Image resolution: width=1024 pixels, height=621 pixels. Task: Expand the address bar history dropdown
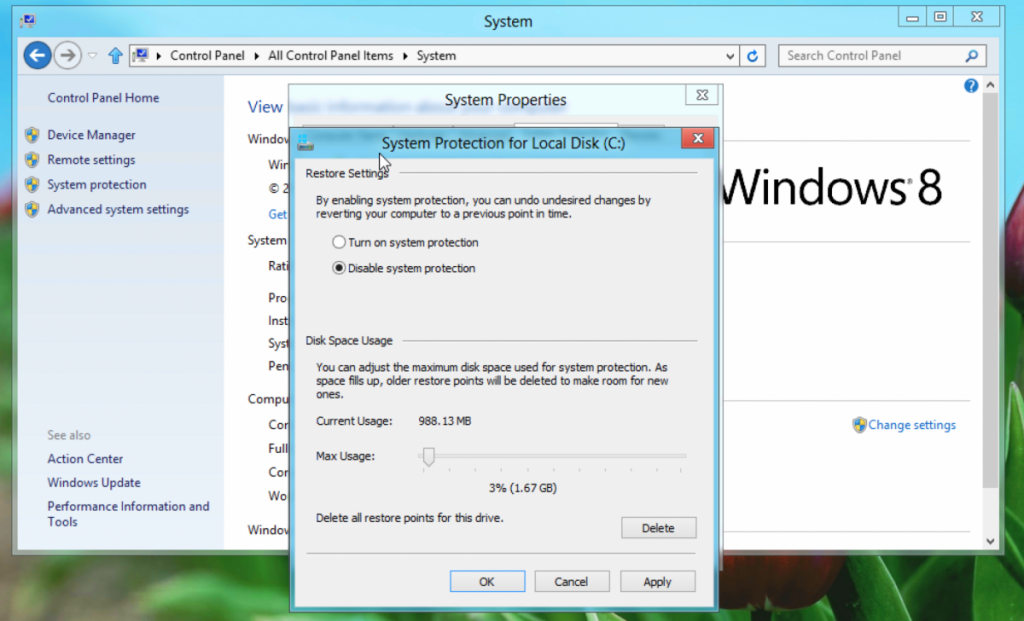730,56
